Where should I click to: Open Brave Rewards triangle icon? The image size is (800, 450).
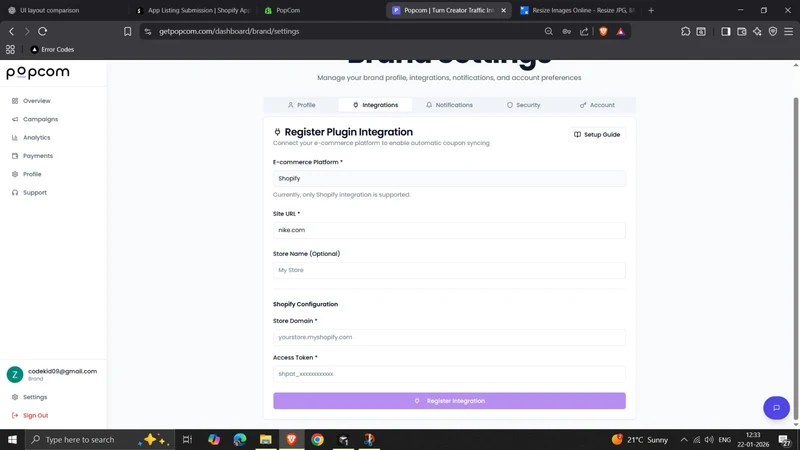(620, 31)
